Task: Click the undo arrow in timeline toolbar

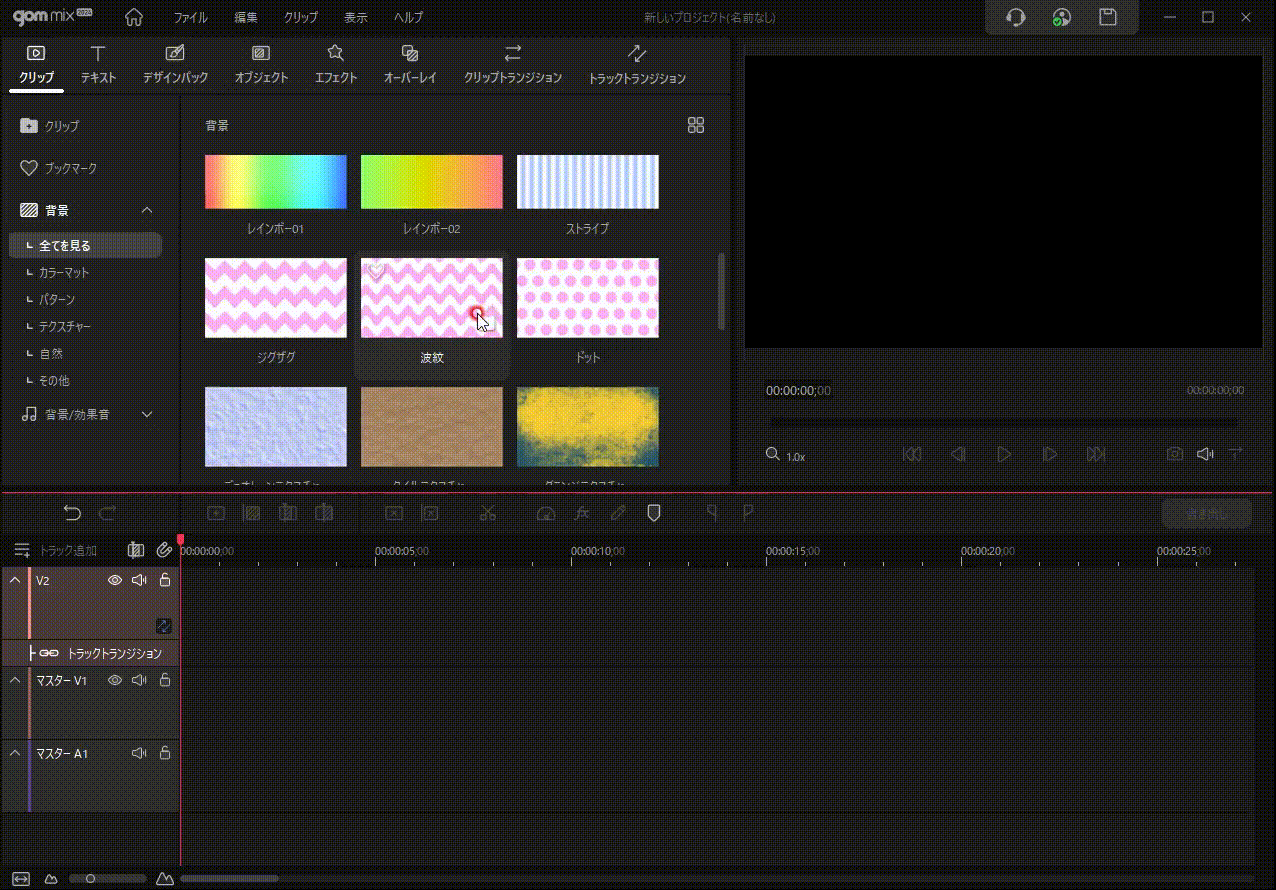Action: tap(72, 513)
